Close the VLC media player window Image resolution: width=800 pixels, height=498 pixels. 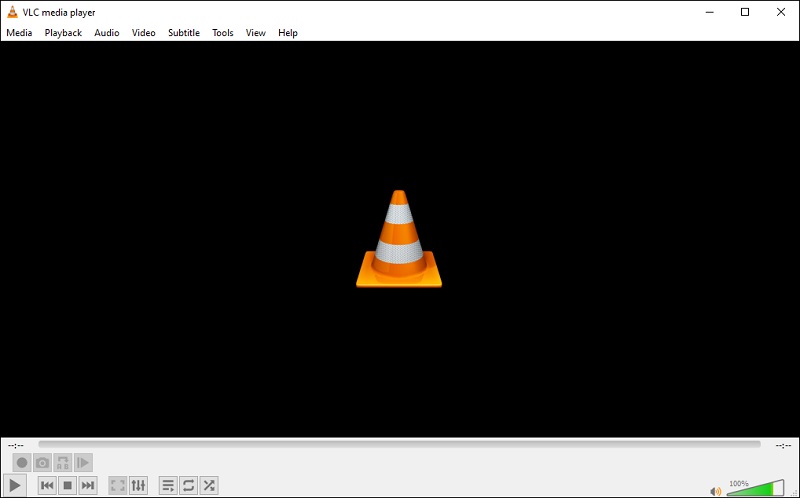(781, 12)
